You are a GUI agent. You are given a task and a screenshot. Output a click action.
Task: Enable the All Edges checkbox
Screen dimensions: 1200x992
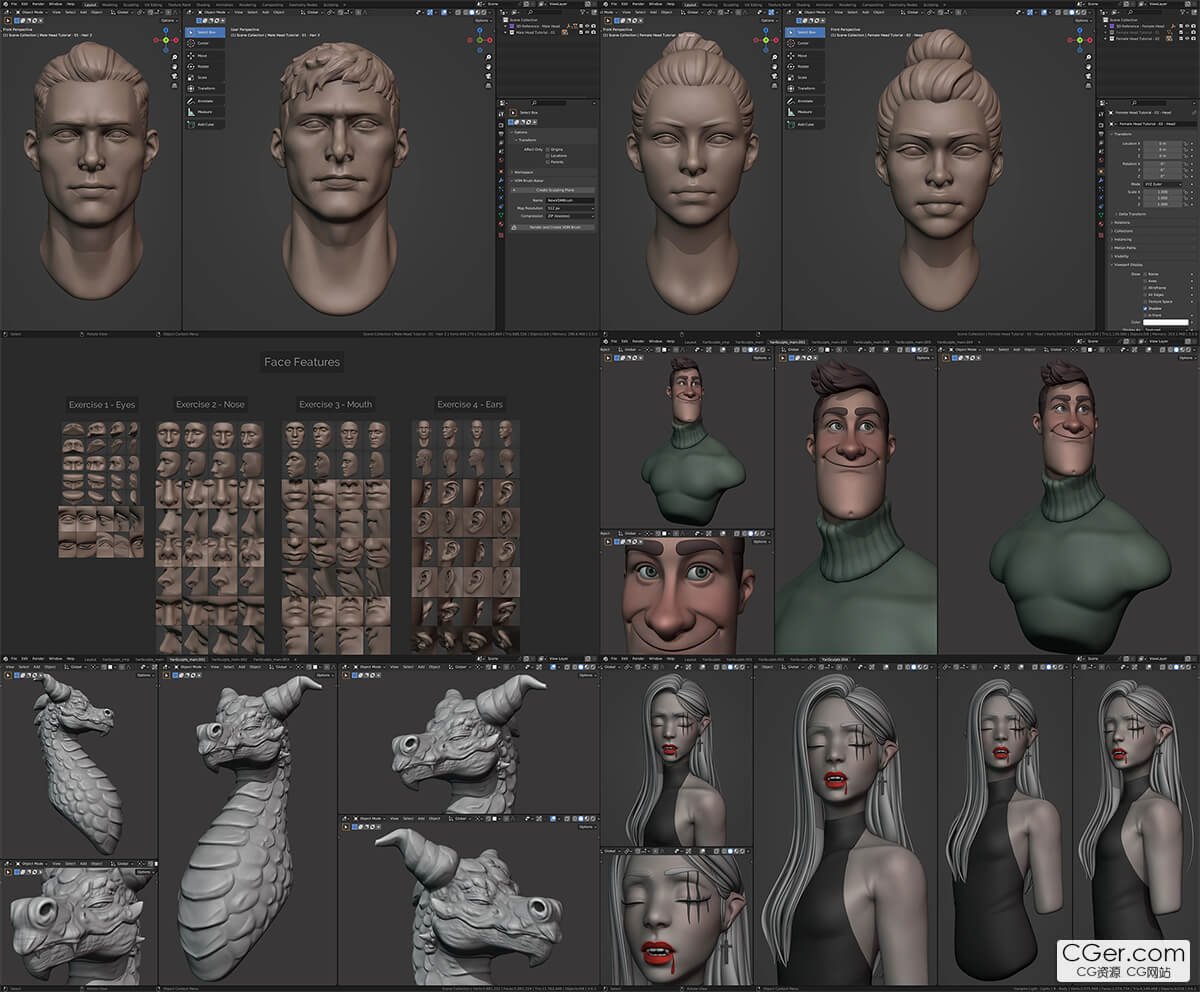point(1146,295)
